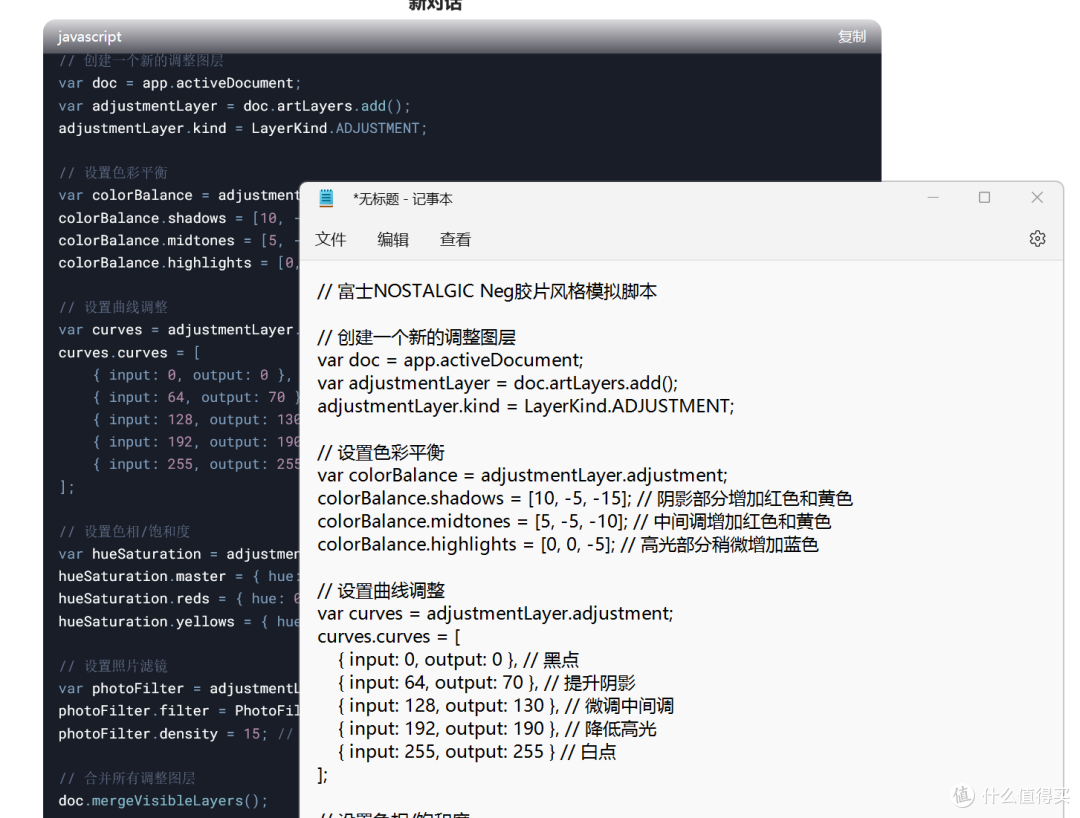Click Notepad line adjustmentLayer.kind = LayerKind.ADJUSTMENT;
The image size is (1080, 818).
[x=526, y=406]
